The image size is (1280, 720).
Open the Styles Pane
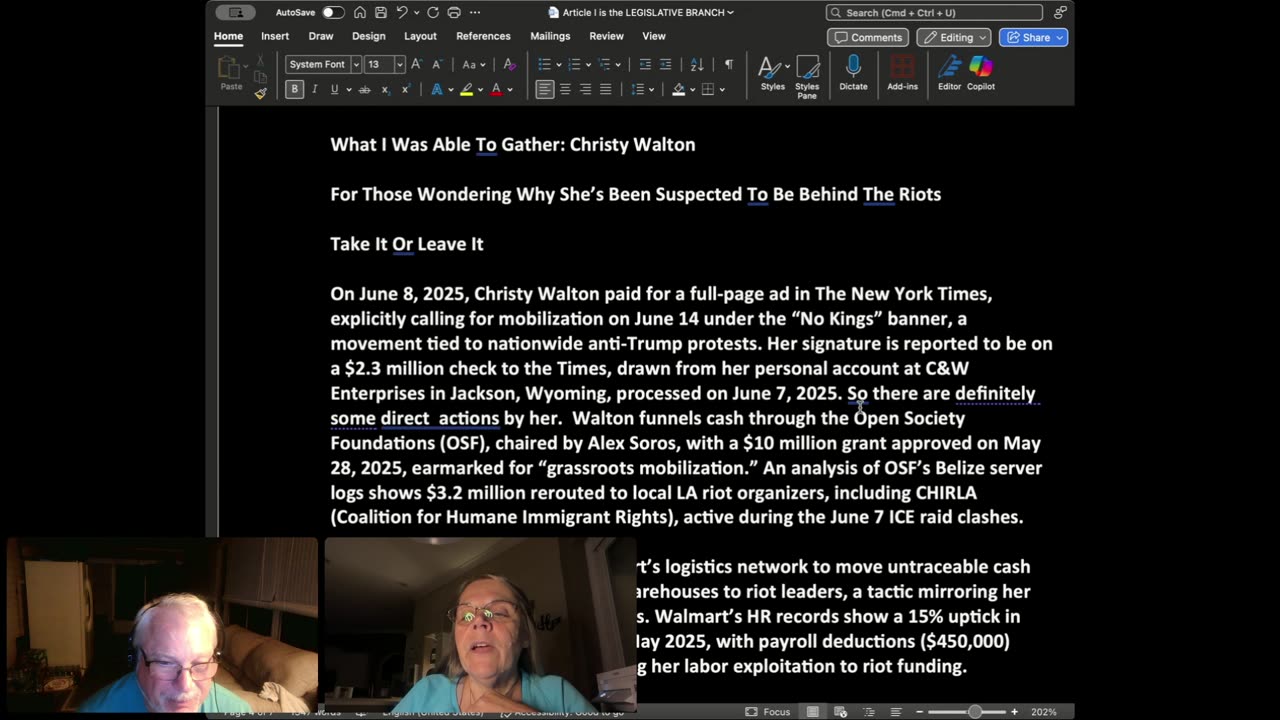click(x=807, y=77)
